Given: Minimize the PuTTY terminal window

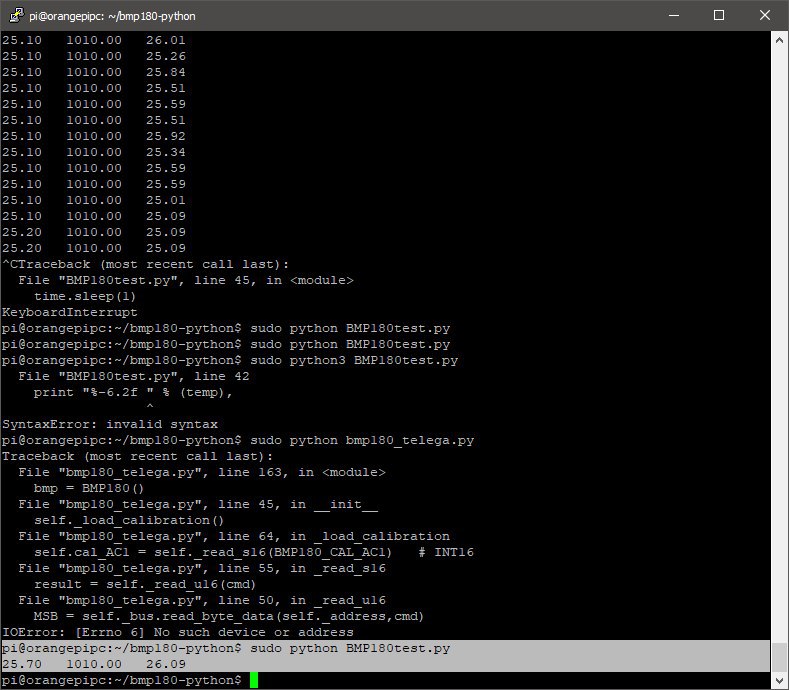Looking at the screenshot, I should (674, 16).
